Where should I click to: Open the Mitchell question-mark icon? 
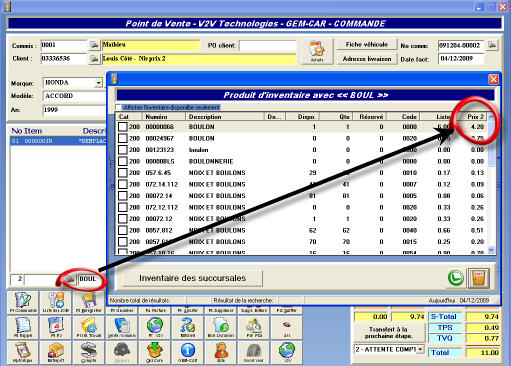click(x=188, y=327)
